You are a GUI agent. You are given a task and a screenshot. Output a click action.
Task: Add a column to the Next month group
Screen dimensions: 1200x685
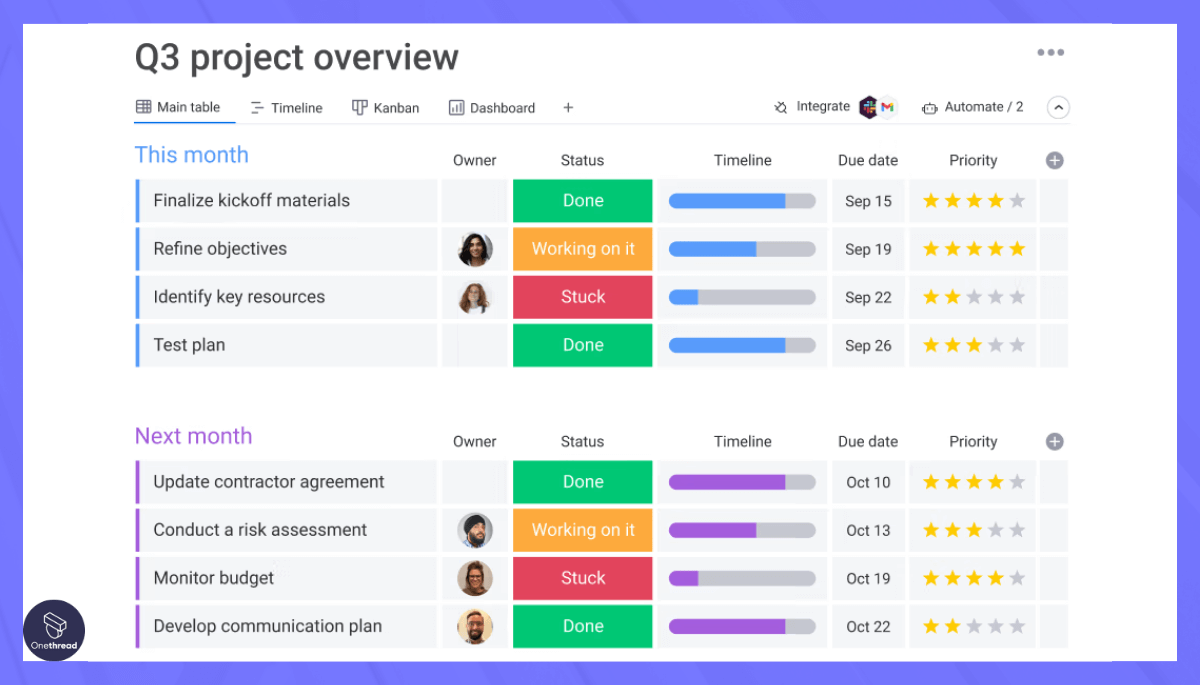(x=1054, y=441)
